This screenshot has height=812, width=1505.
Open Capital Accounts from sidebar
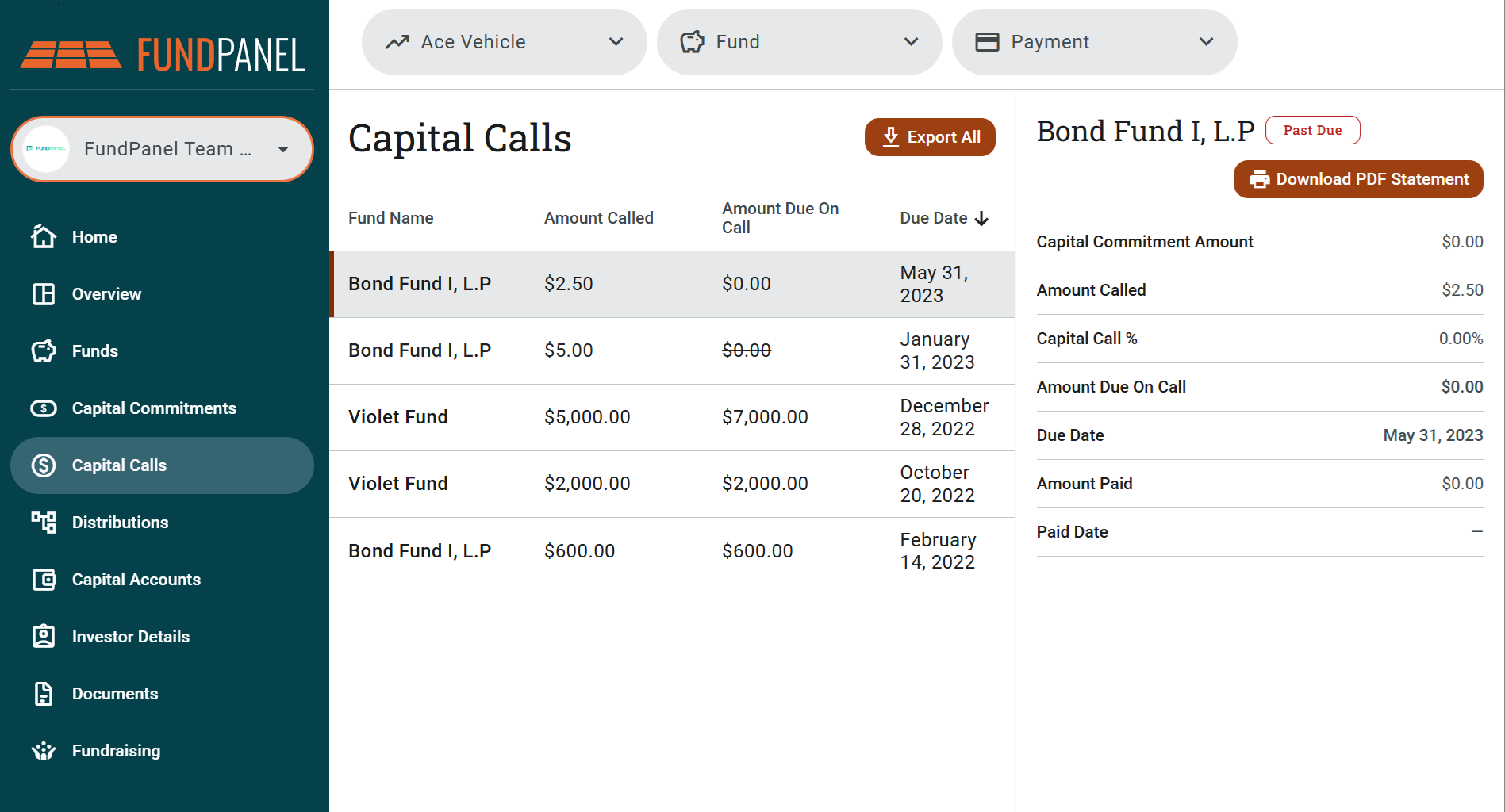tap(162, 580)
